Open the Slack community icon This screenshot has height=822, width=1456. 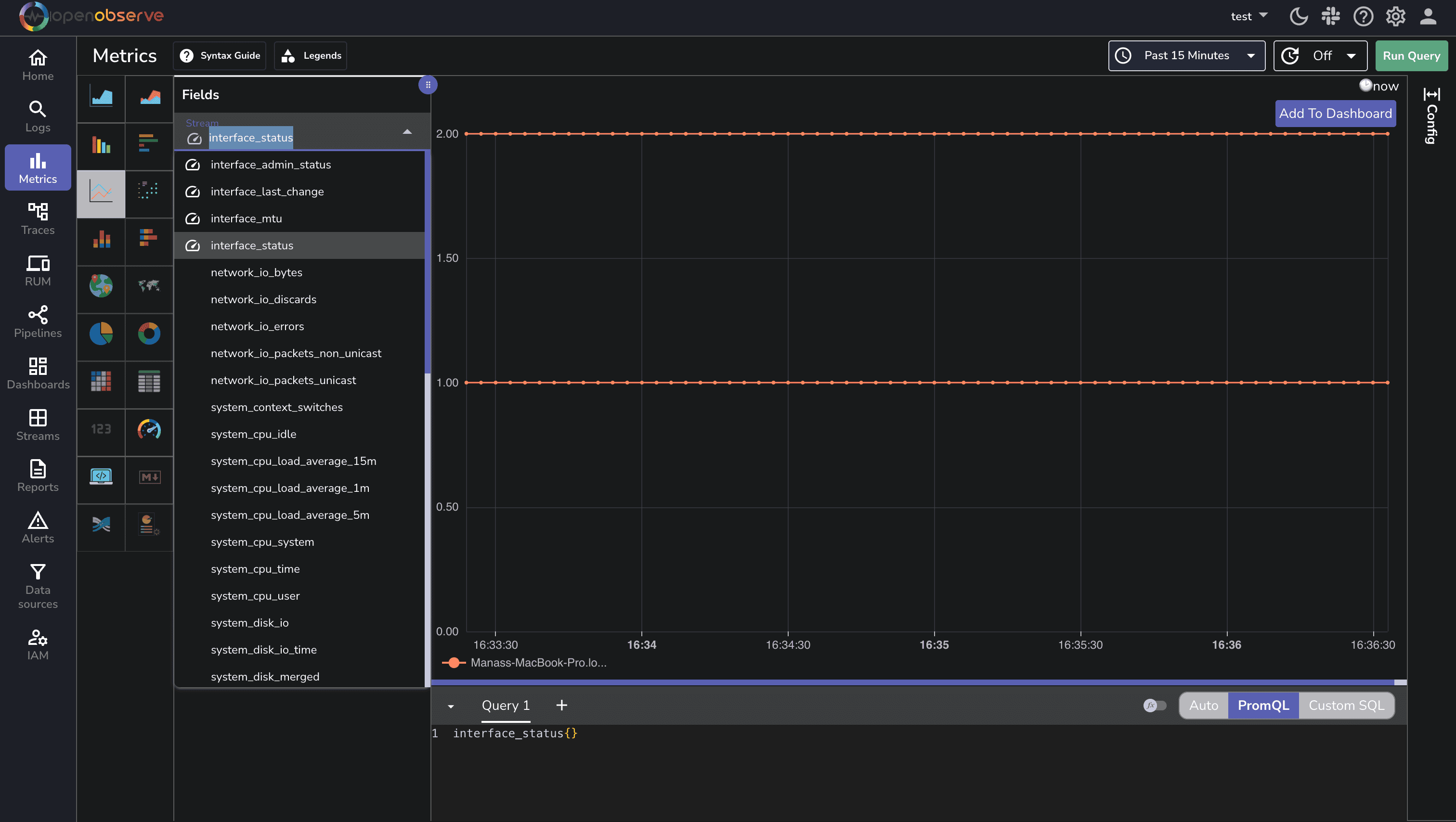1330,16
